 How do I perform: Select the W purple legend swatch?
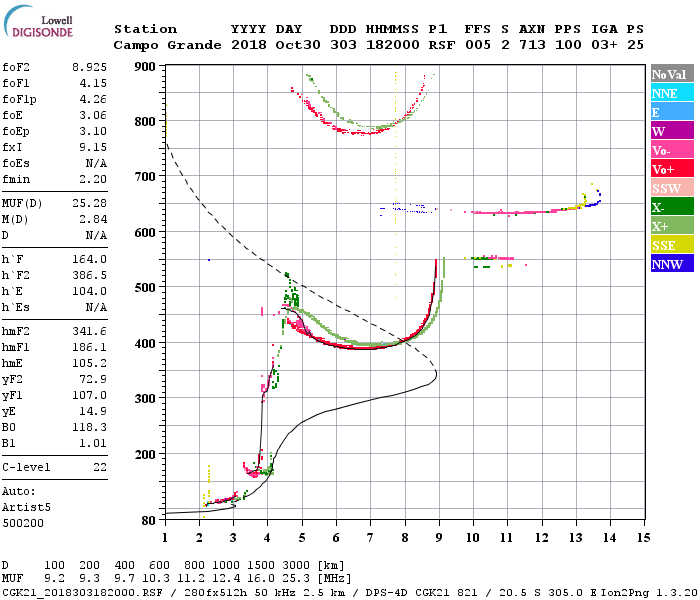click(x=672, y=131)
